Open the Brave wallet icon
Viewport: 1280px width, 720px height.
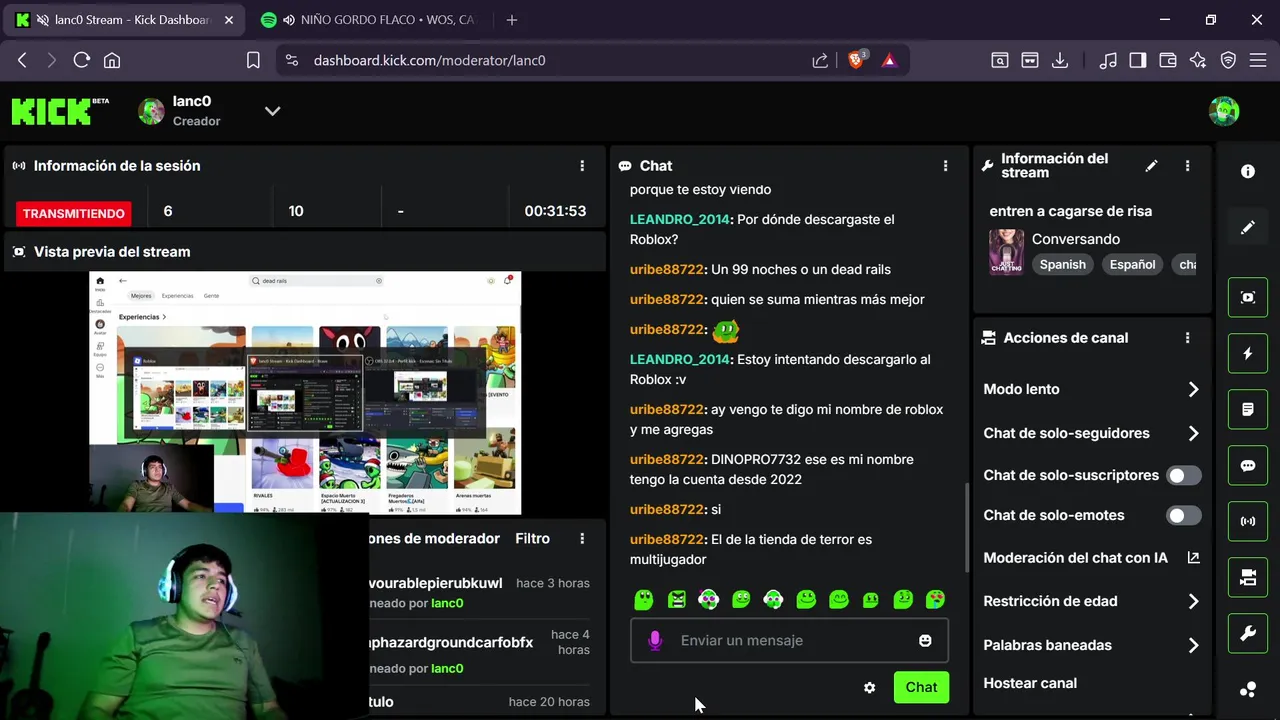coord(1167,60)
